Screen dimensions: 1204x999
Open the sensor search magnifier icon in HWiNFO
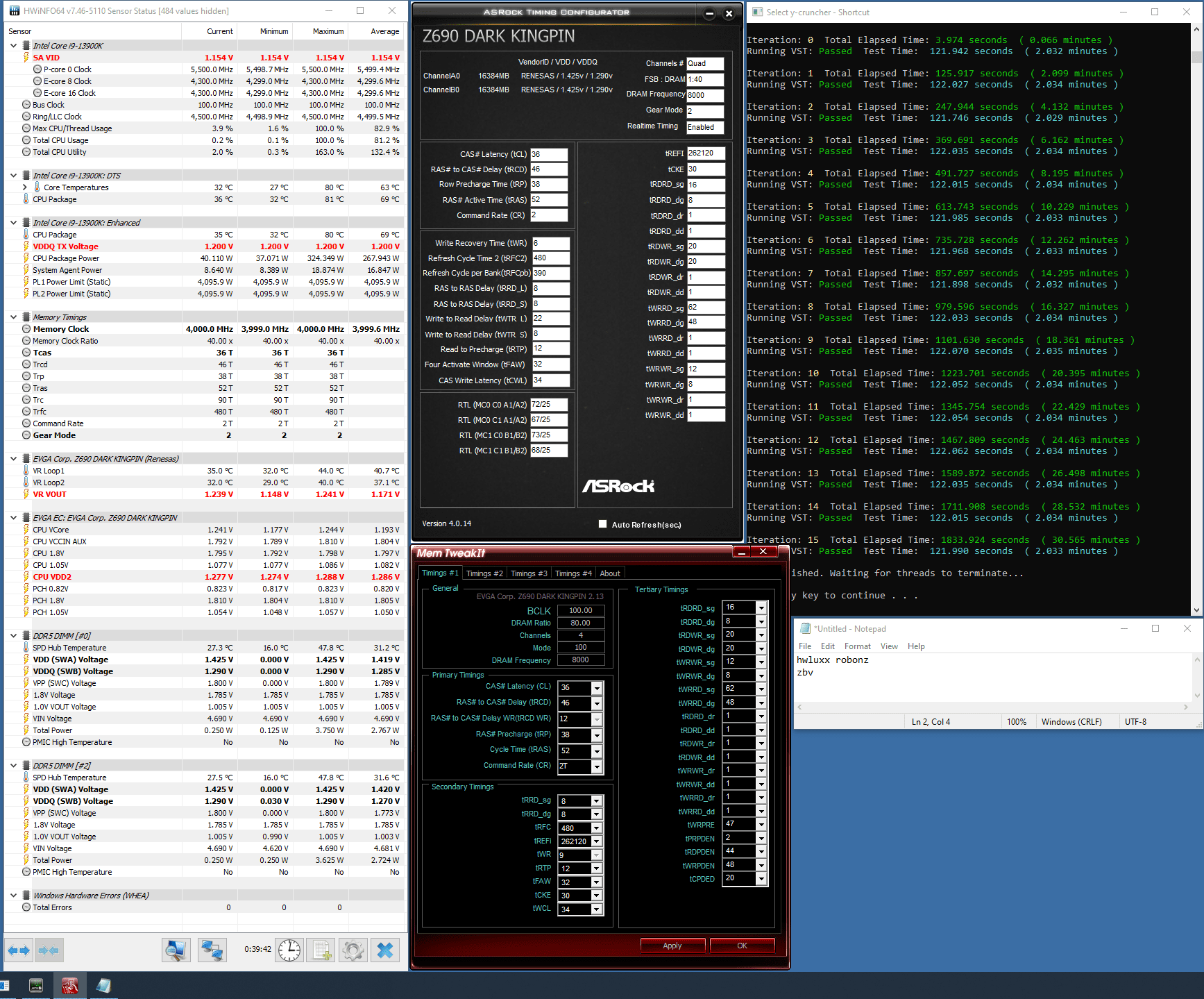click(x=176, y=950)
